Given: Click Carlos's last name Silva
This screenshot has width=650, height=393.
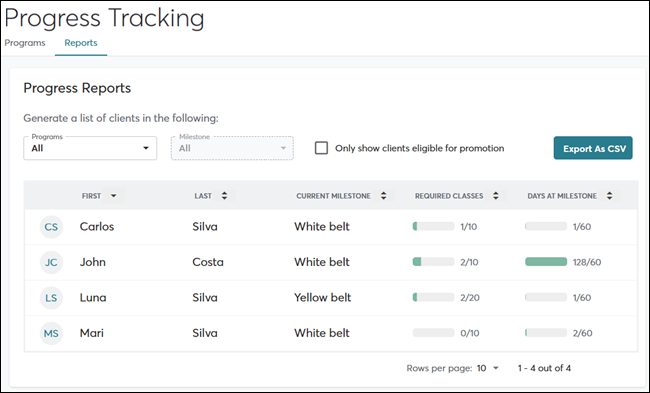Looking at the screenshot, I should pyautogui.click(x=205, y=227).
